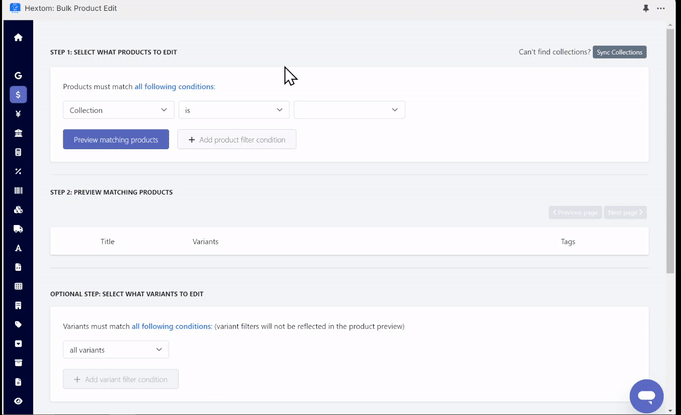This screenshot has width=681, height=415.
Task: Click Preview matching products button
Action: (x=116, y=139)
